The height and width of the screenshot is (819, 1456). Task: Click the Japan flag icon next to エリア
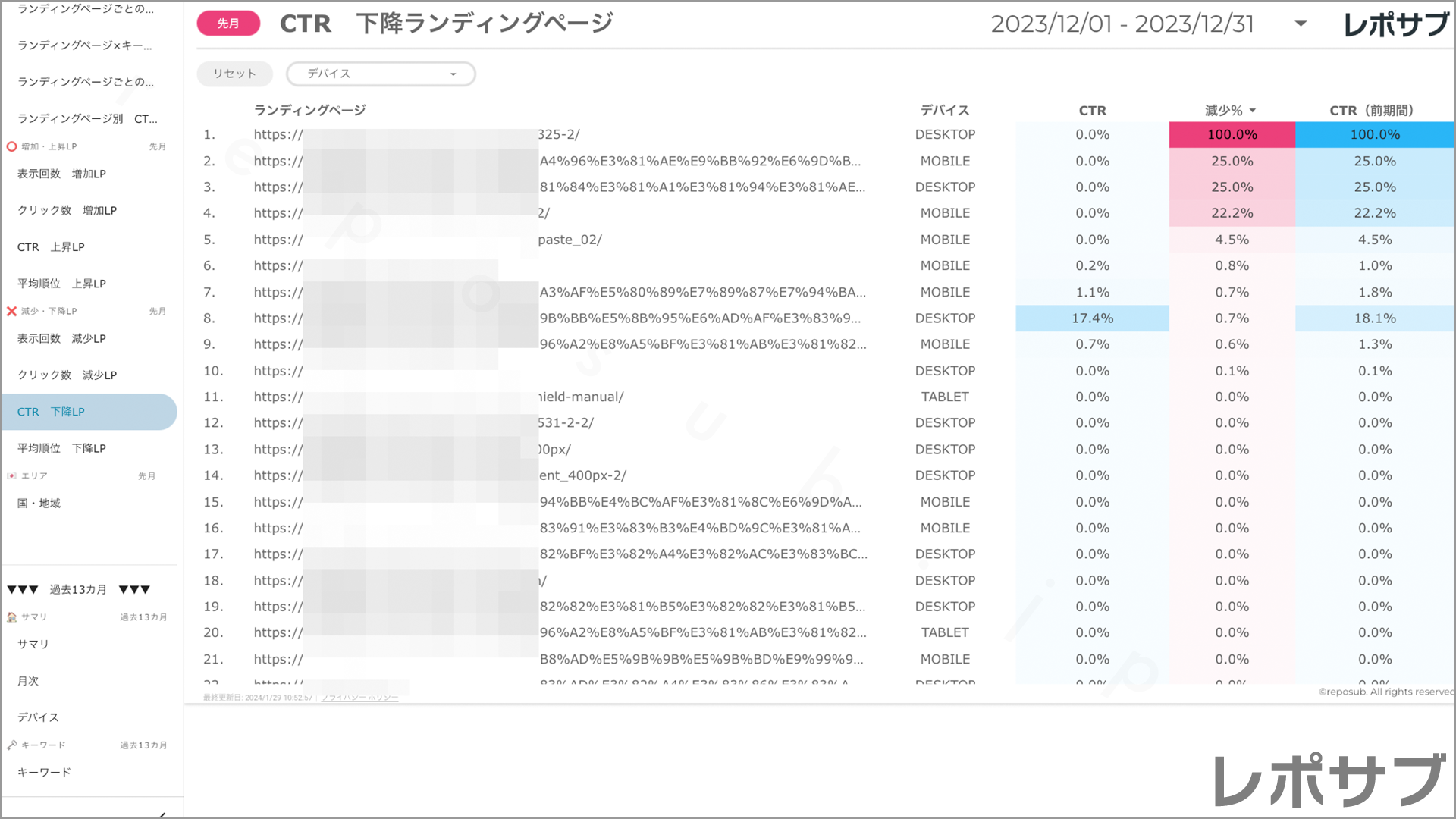click(10, 475)
